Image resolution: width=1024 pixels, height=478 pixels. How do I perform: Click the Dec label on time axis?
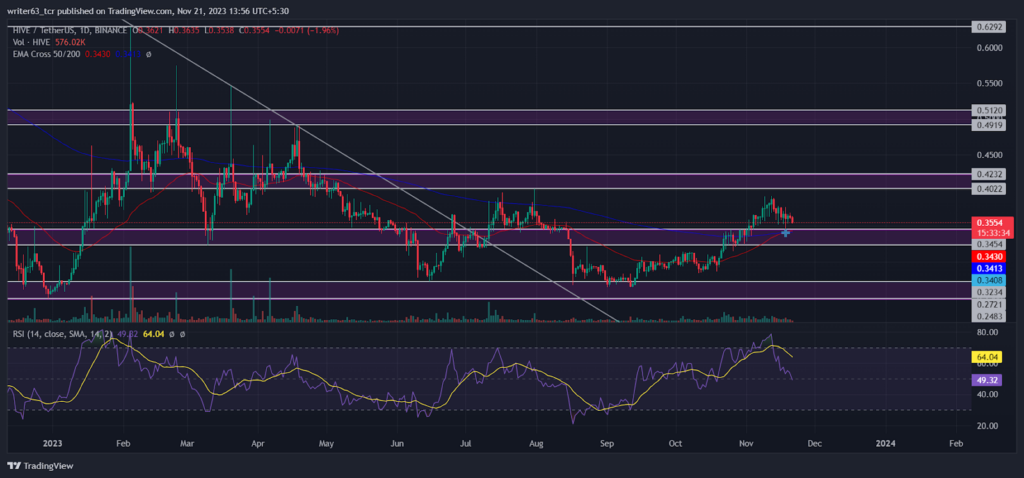coord(814,443)
